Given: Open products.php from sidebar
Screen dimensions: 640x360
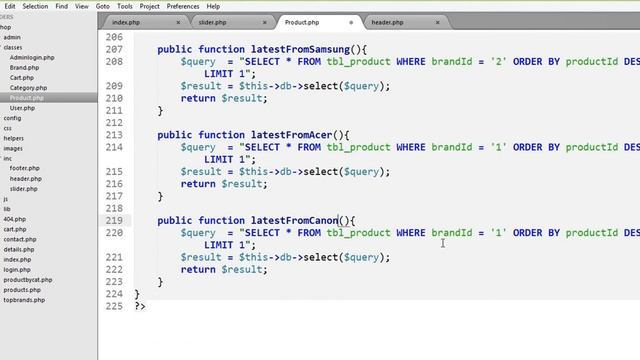Looking at the screenshot, I should tap(22, 290).
